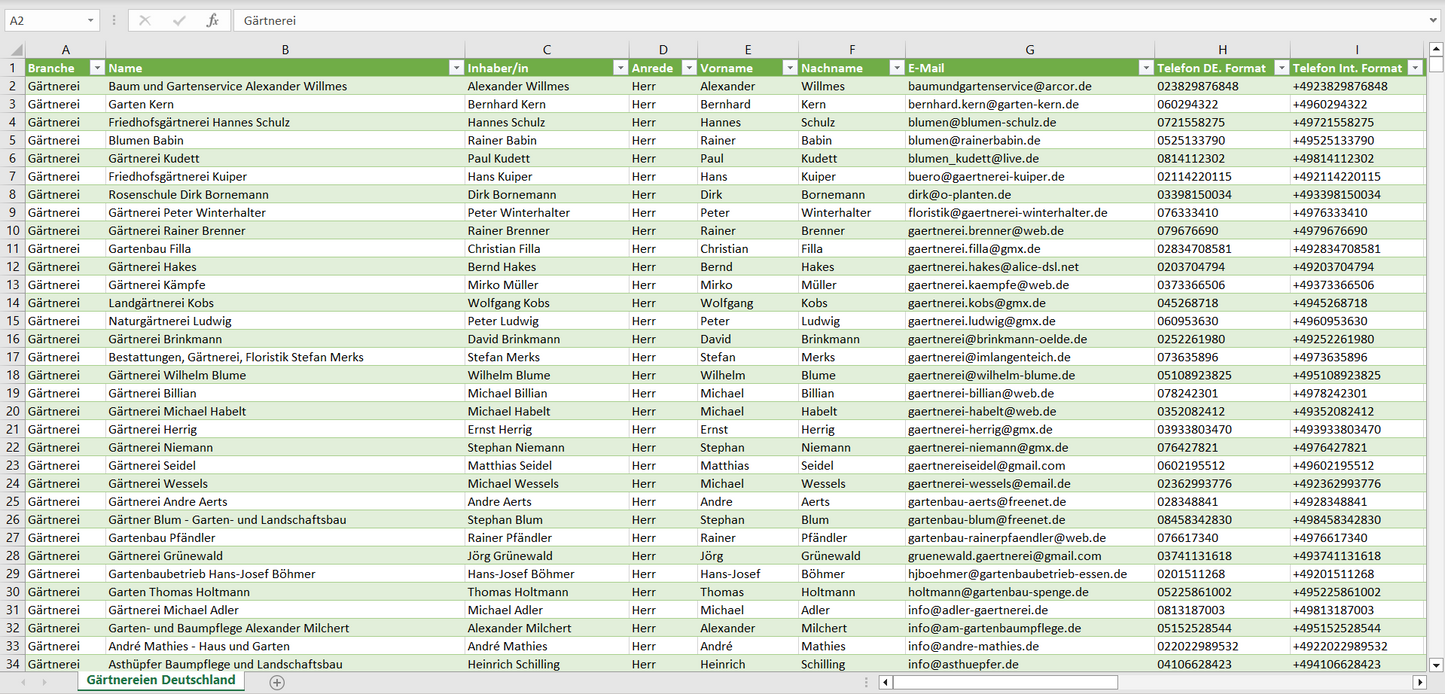Add a new sheet with the plus button

pos(277,682)
